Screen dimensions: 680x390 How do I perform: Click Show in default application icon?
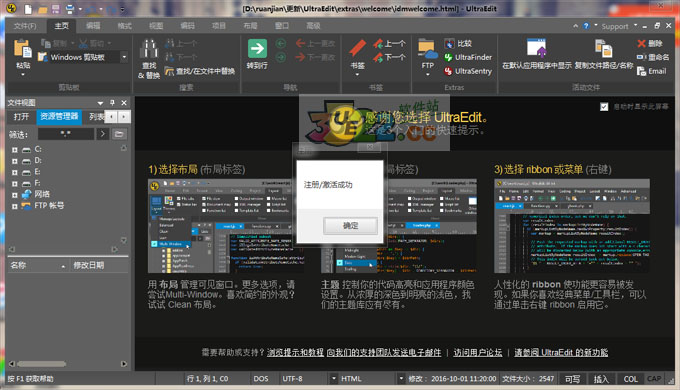click(536, 48)
